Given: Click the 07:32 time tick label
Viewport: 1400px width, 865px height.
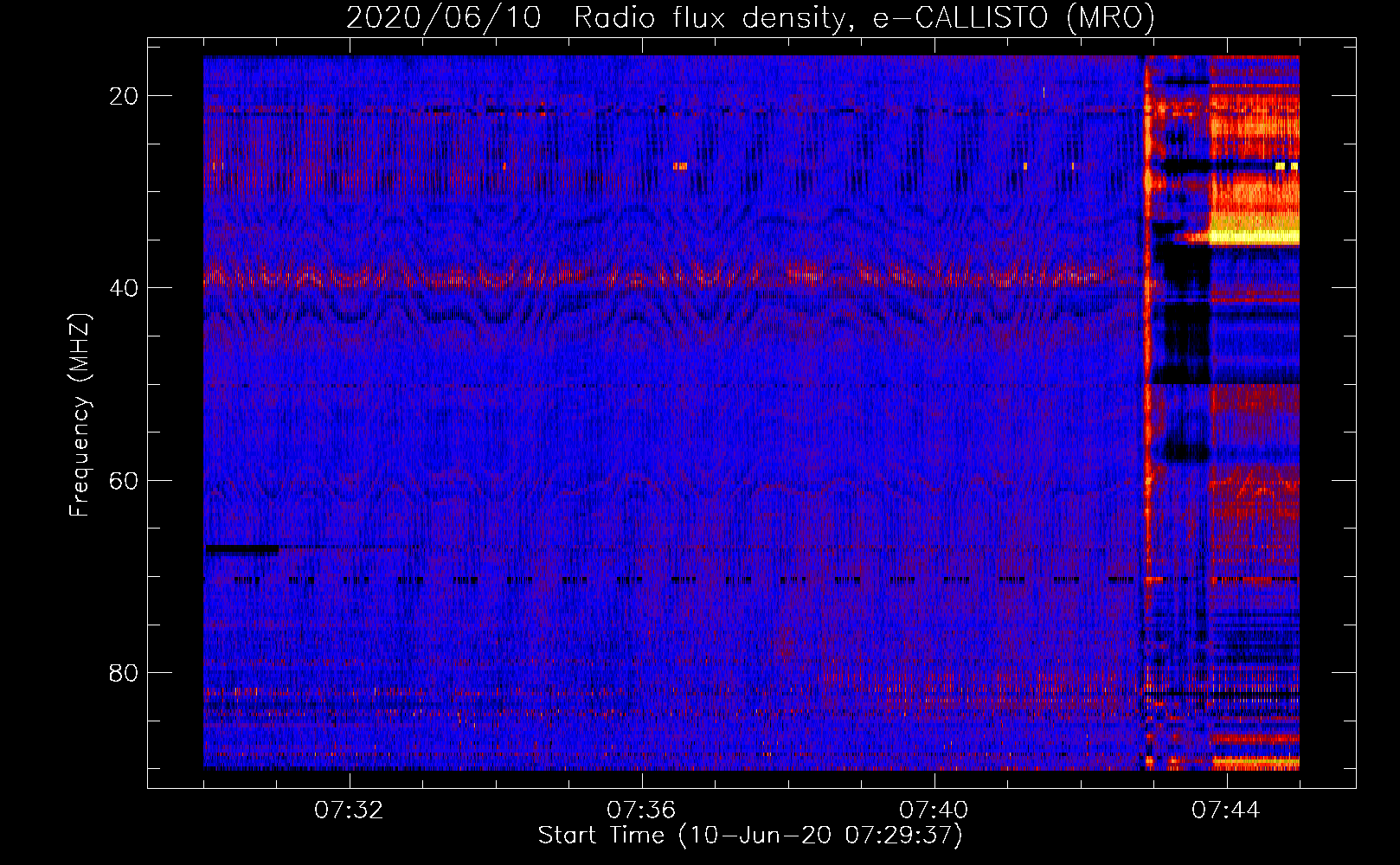Looking at the screenshot, I should coord(349,811).
